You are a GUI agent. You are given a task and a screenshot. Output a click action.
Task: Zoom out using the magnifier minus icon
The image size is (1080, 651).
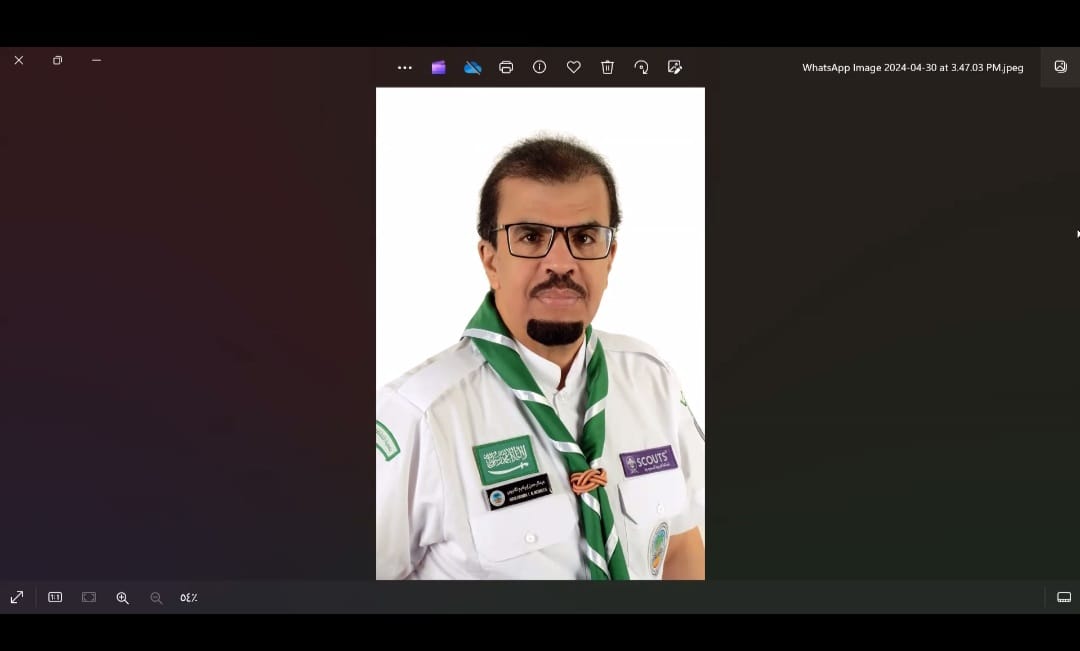(156, 598)
